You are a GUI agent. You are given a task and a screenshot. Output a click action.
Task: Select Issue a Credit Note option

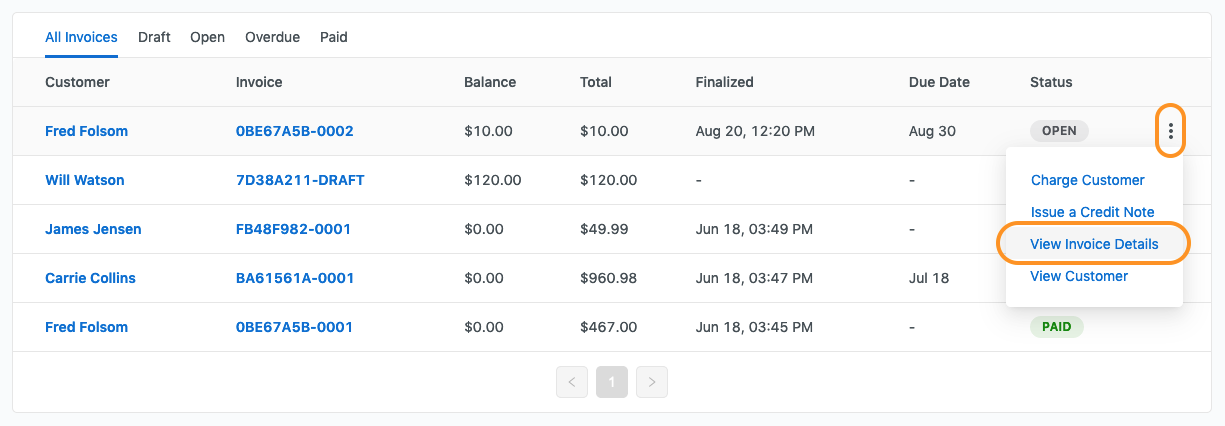tap(1092, 212)
